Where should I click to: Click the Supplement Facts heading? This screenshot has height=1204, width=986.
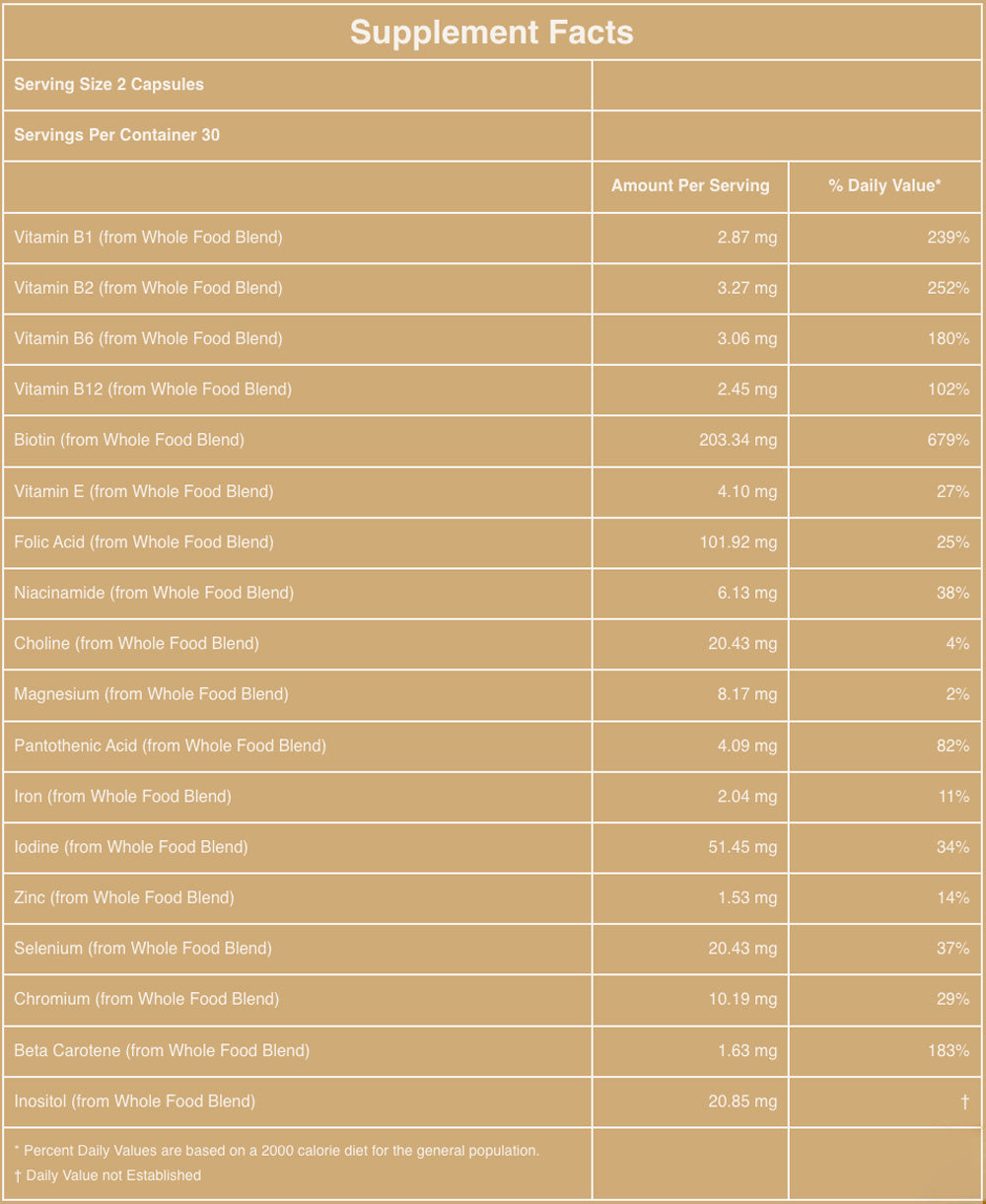[492, 33]
